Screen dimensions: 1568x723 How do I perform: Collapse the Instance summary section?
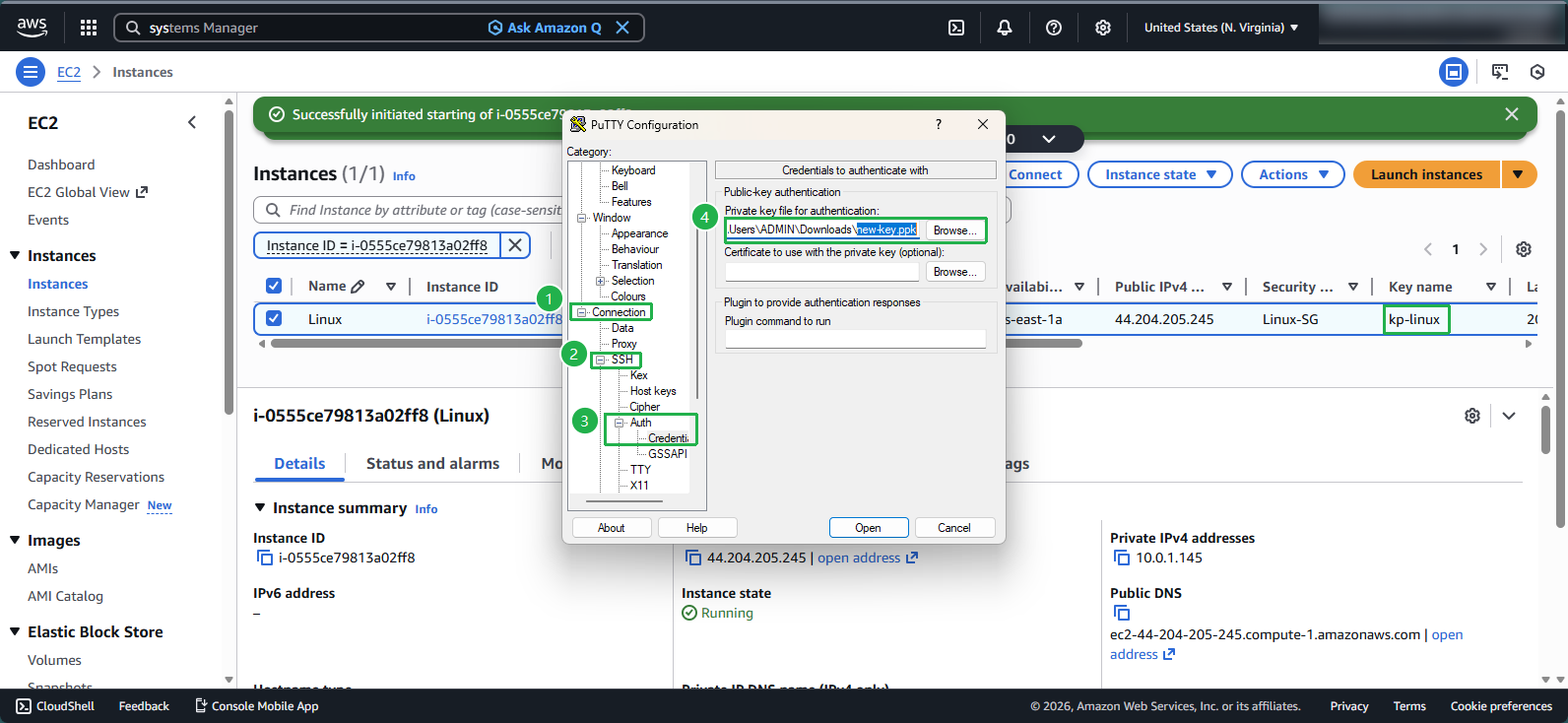[260, 507]
